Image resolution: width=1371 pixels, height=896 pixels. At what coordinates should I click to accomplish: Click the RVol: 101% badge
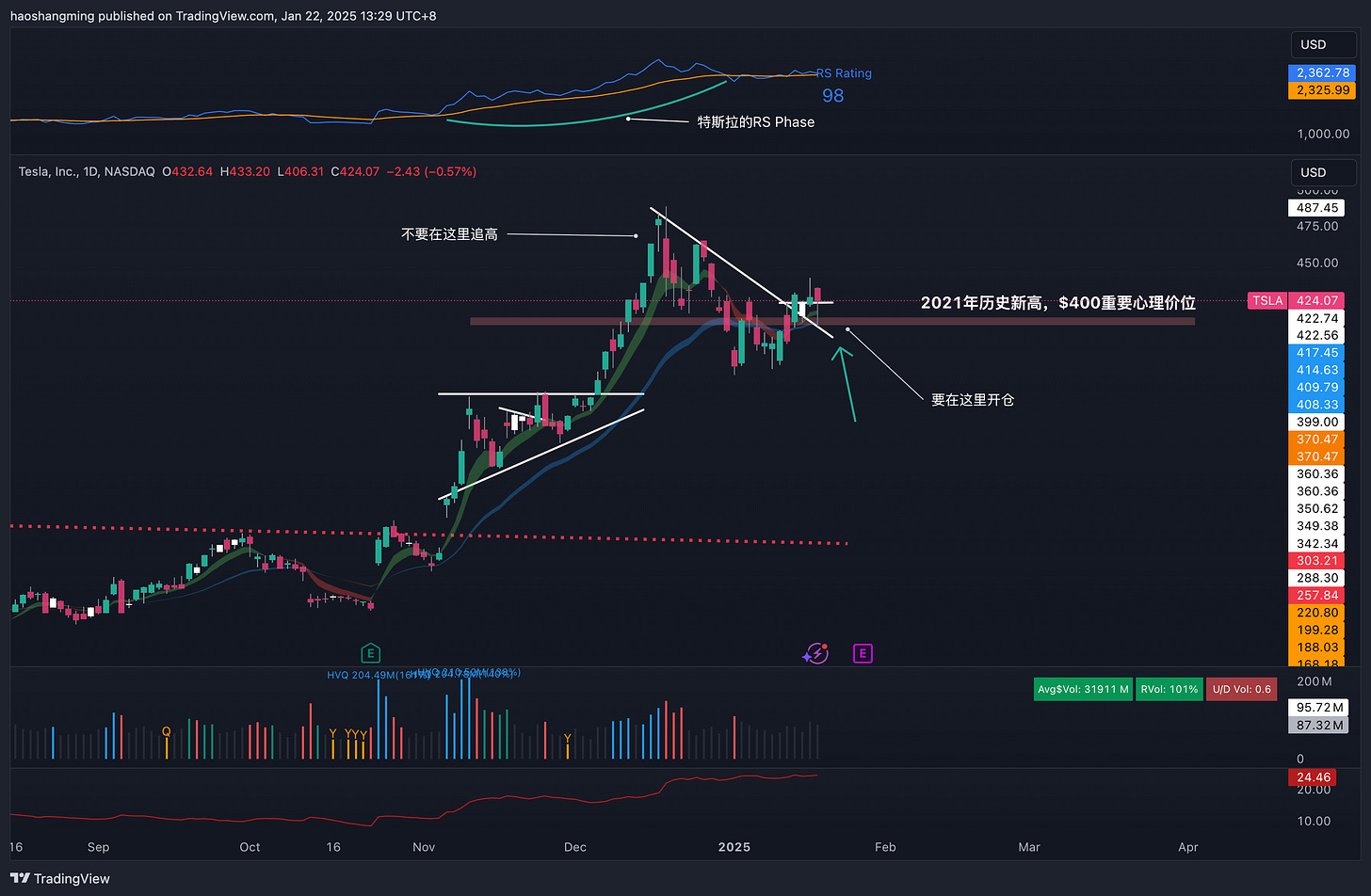(x=1169, y=689)
